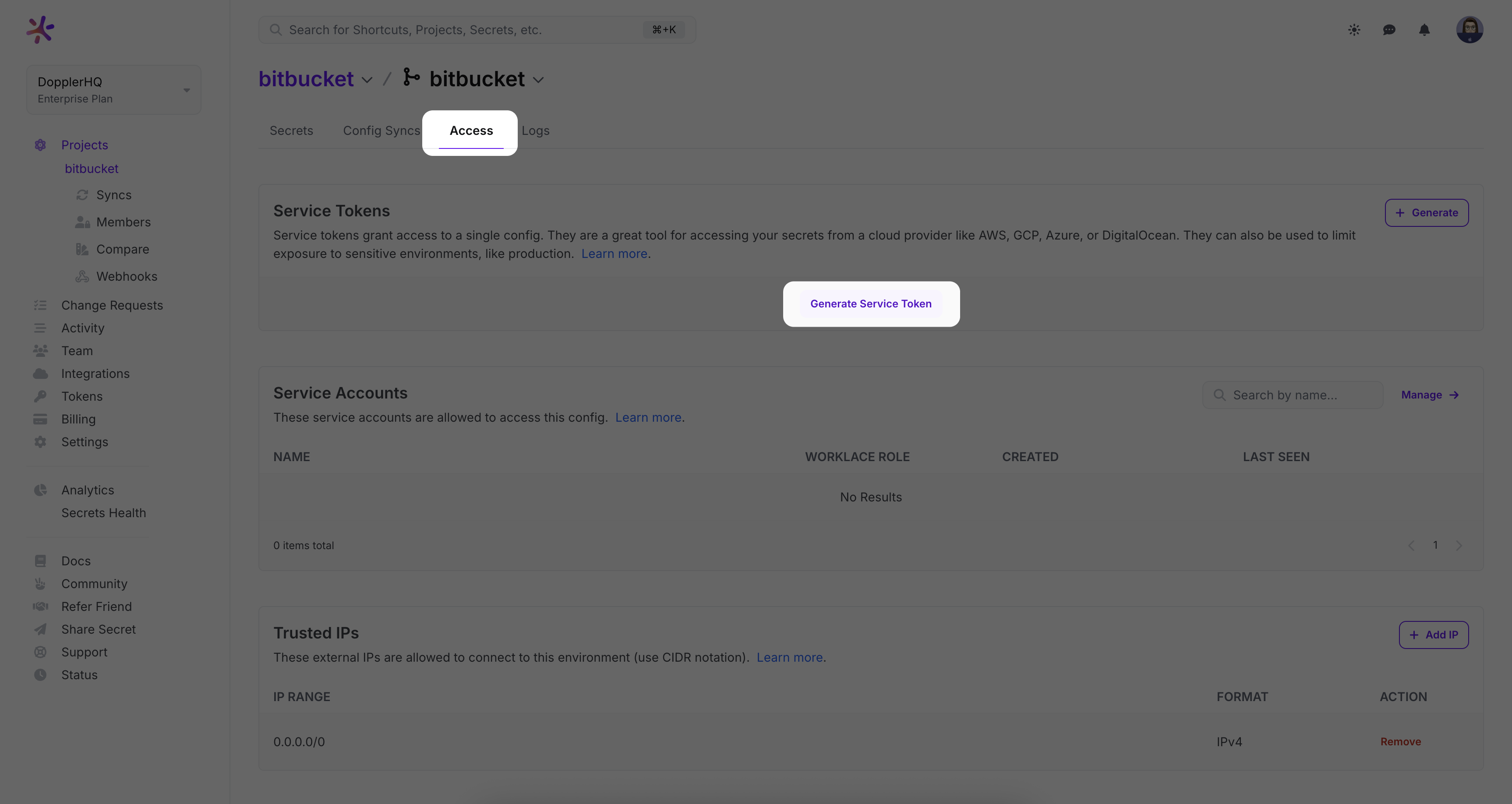Screen dimensions: 1512x804
Task: Switch to the Secrets tab
Action: [x=291, y=130]
